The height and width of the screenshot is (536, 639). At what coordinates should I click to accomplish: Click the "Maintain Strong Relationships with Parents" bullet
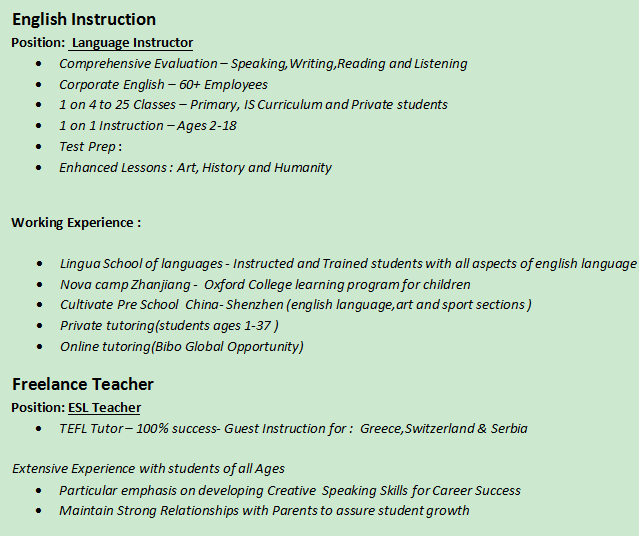click(264, 511)
